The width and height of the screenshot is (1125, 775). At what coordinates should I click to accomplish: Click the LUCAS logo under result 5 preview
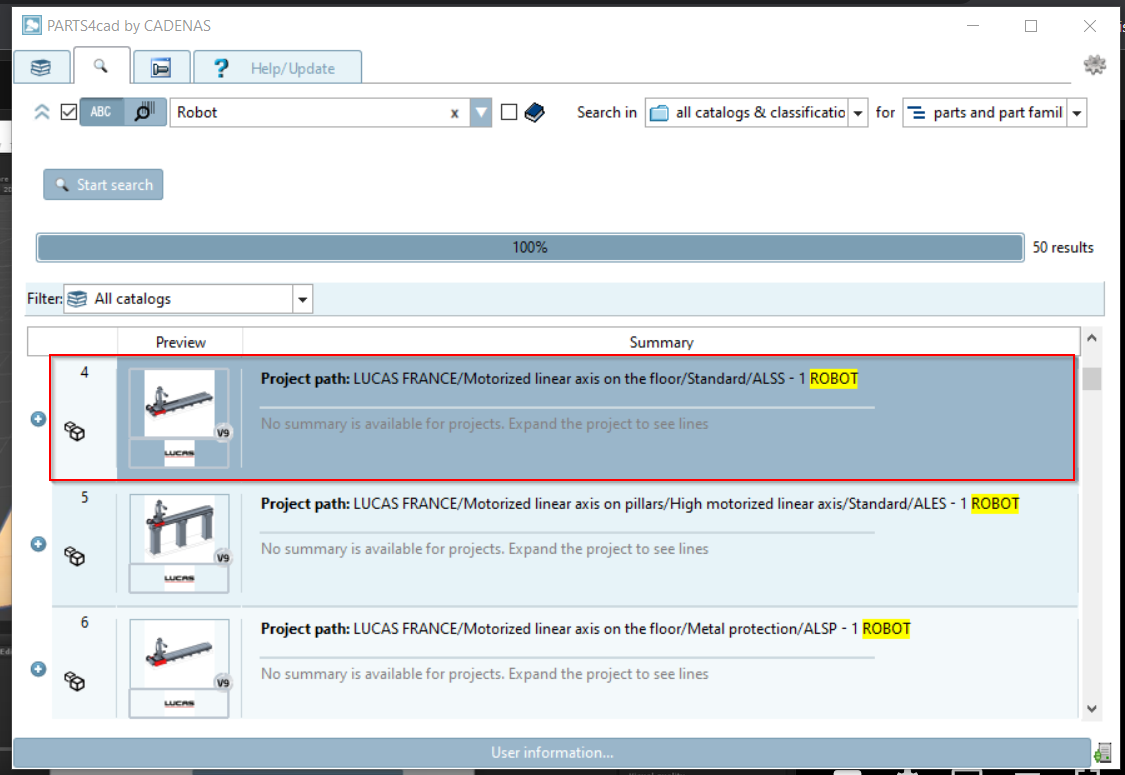point(179,578)
